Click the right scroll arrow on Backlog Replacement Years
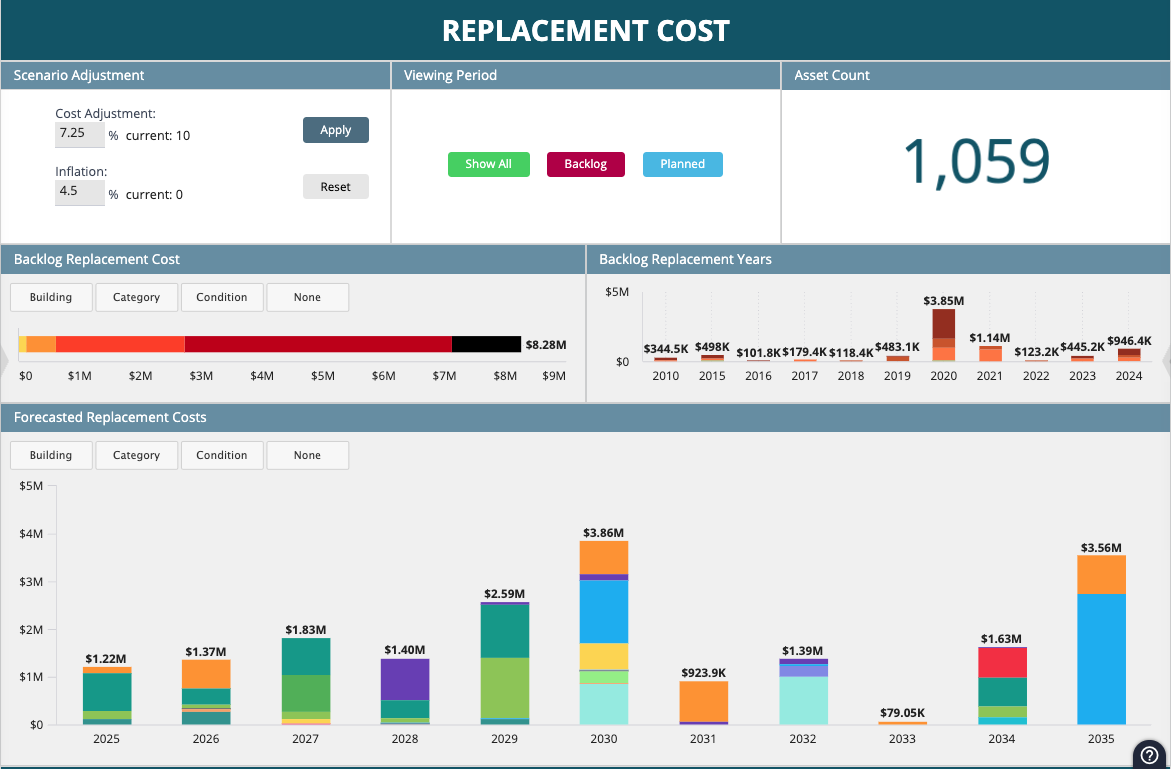 (1166, 360)
